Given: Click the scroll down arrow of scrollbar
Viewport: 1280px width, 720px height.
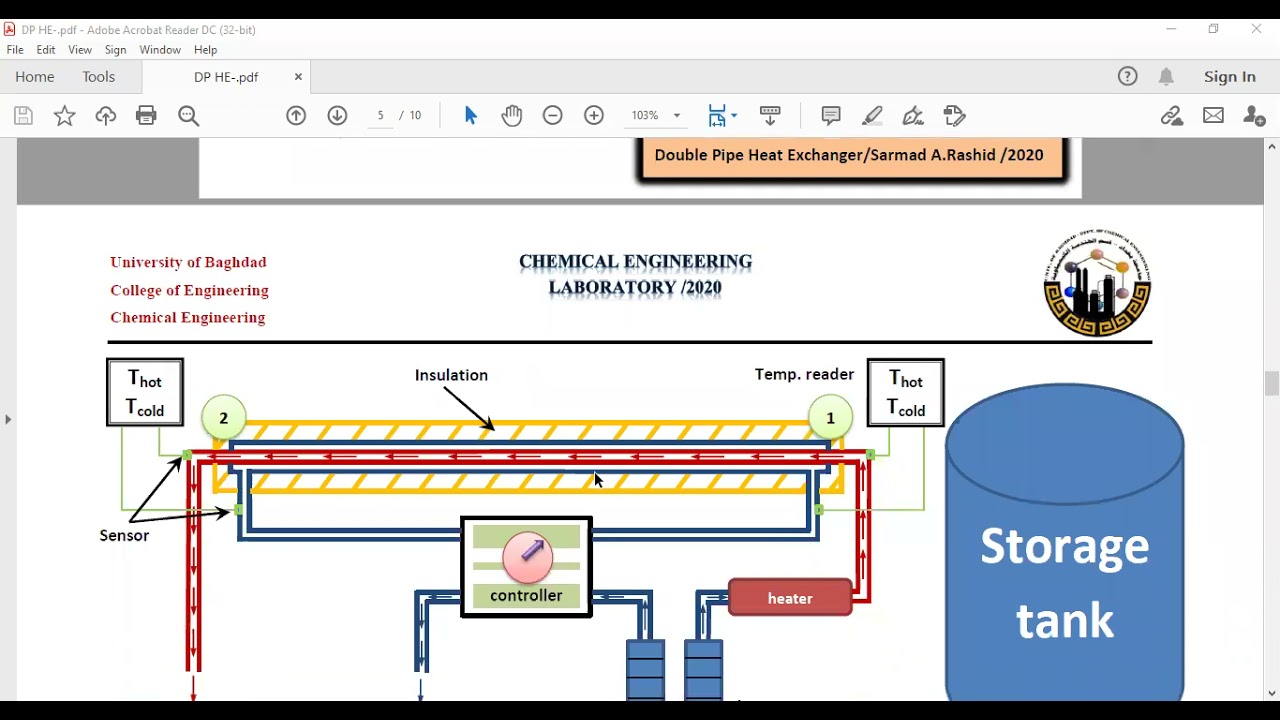Looking at the screenshot, I should tap(1272, 693).
